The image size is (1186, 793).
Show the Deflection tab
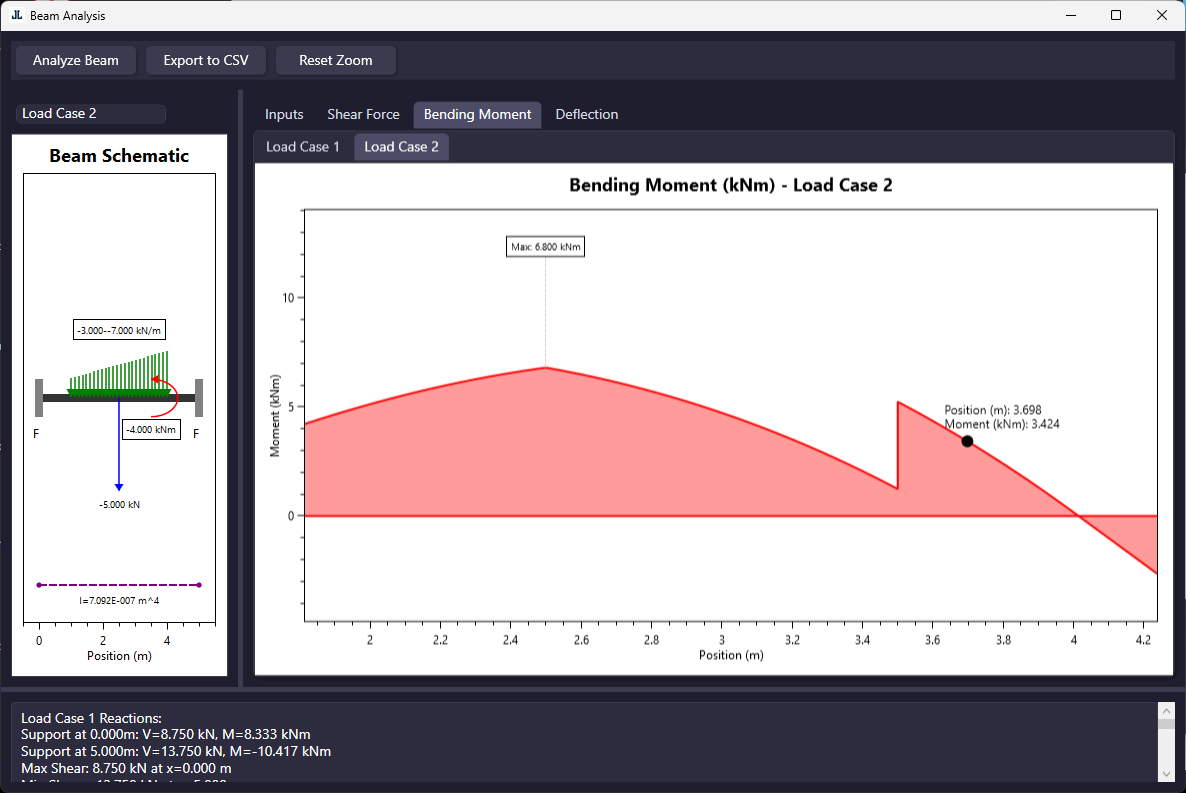point(587,115)
